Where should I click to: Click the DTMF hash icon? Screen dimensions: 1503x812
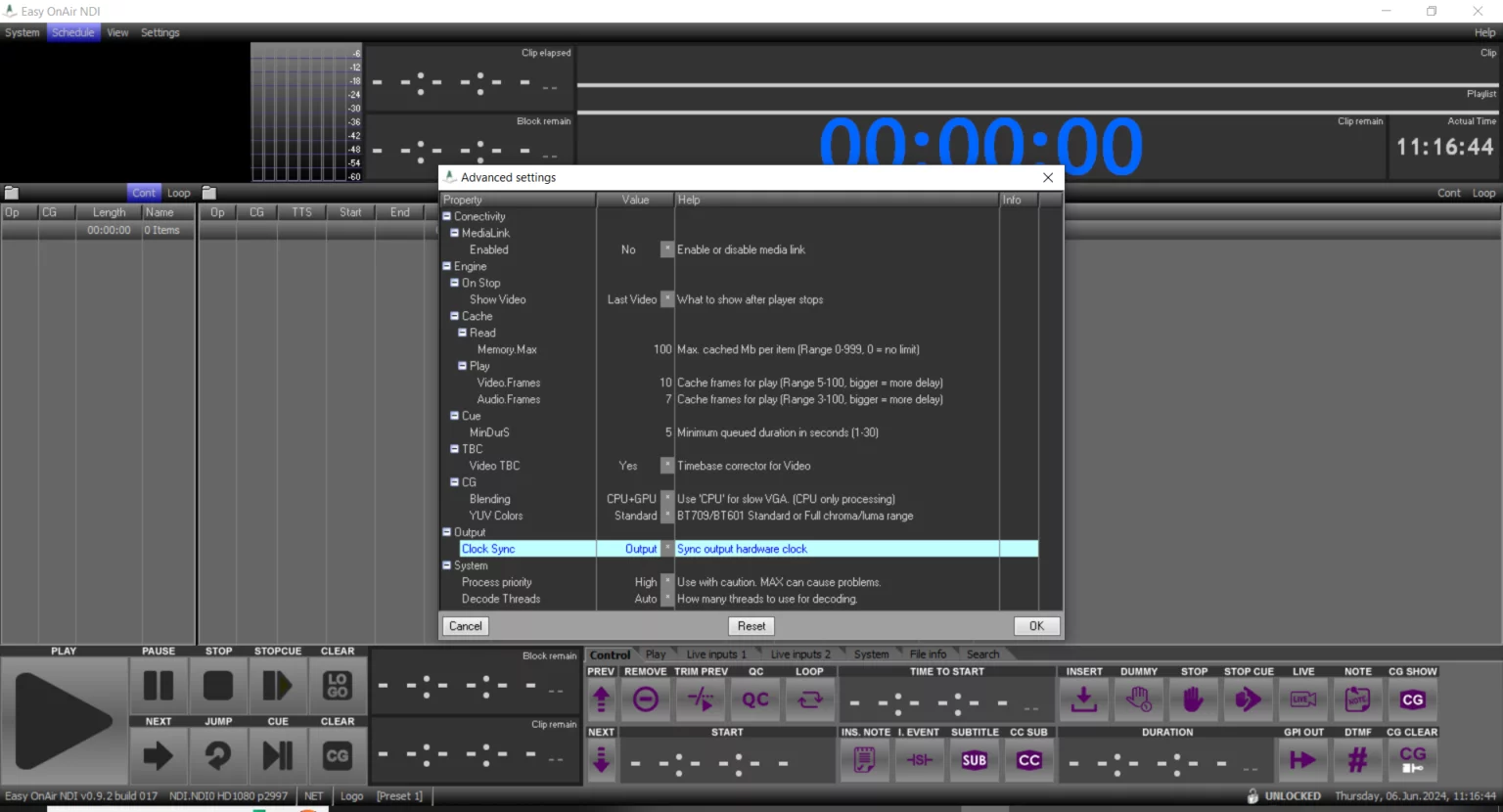tap(1357, 760)
